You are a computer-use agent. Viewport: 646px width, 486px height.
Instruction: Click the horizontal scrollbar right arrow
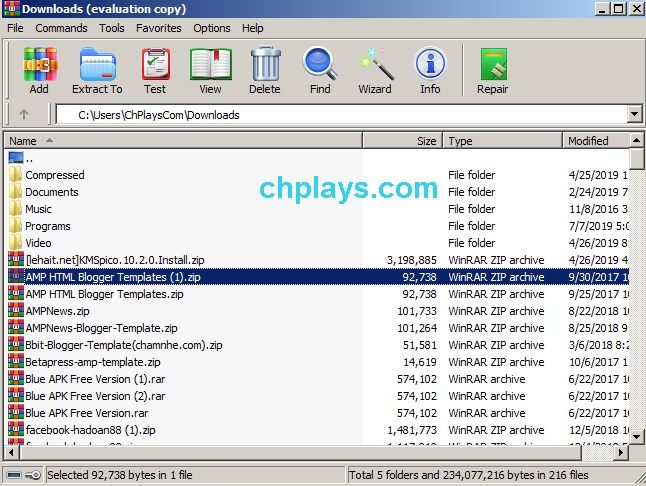point(621,453)
